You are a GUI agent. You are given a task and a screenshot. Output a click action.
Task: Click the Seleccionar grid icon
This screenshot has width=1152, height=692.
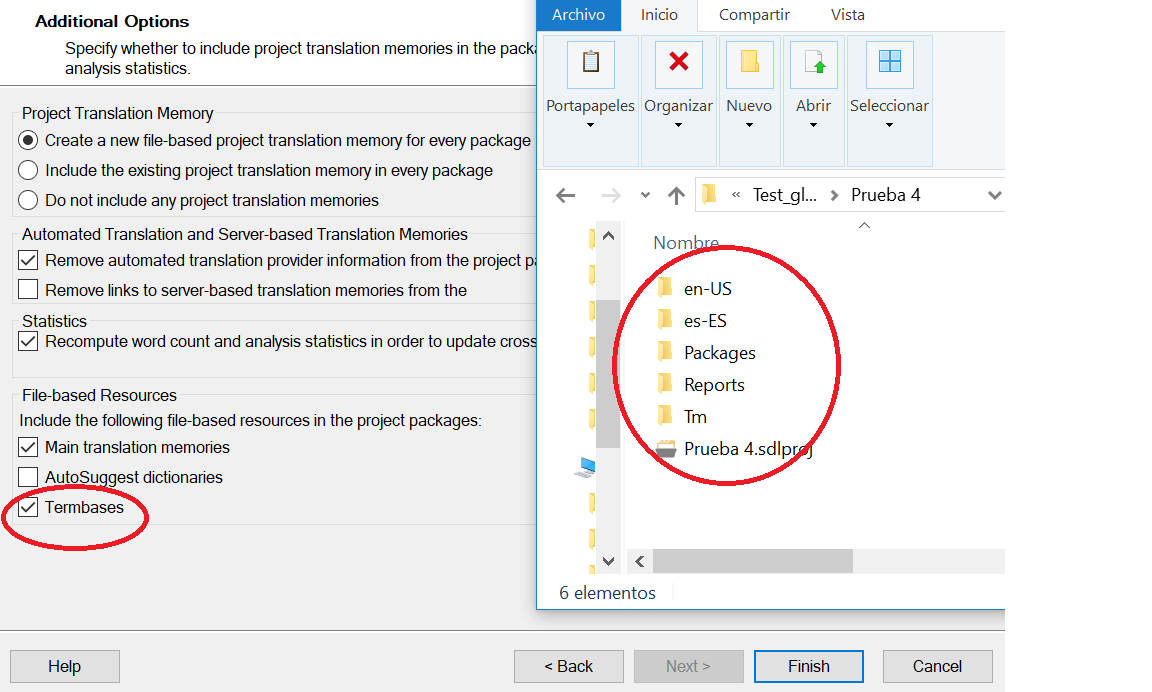(x=889, y=63)
